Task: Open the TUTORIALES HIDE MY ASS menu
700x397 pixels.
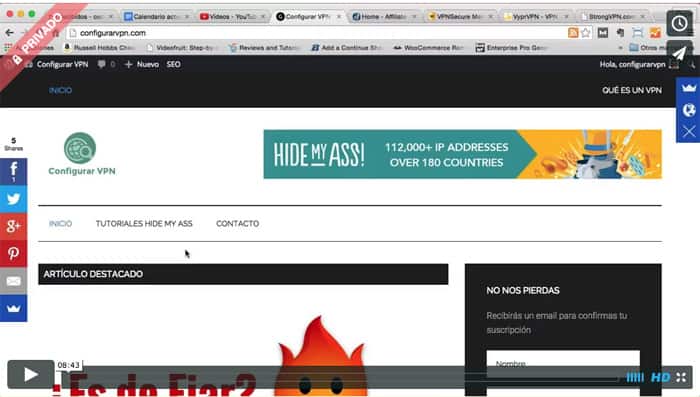Action: [144, 224]
